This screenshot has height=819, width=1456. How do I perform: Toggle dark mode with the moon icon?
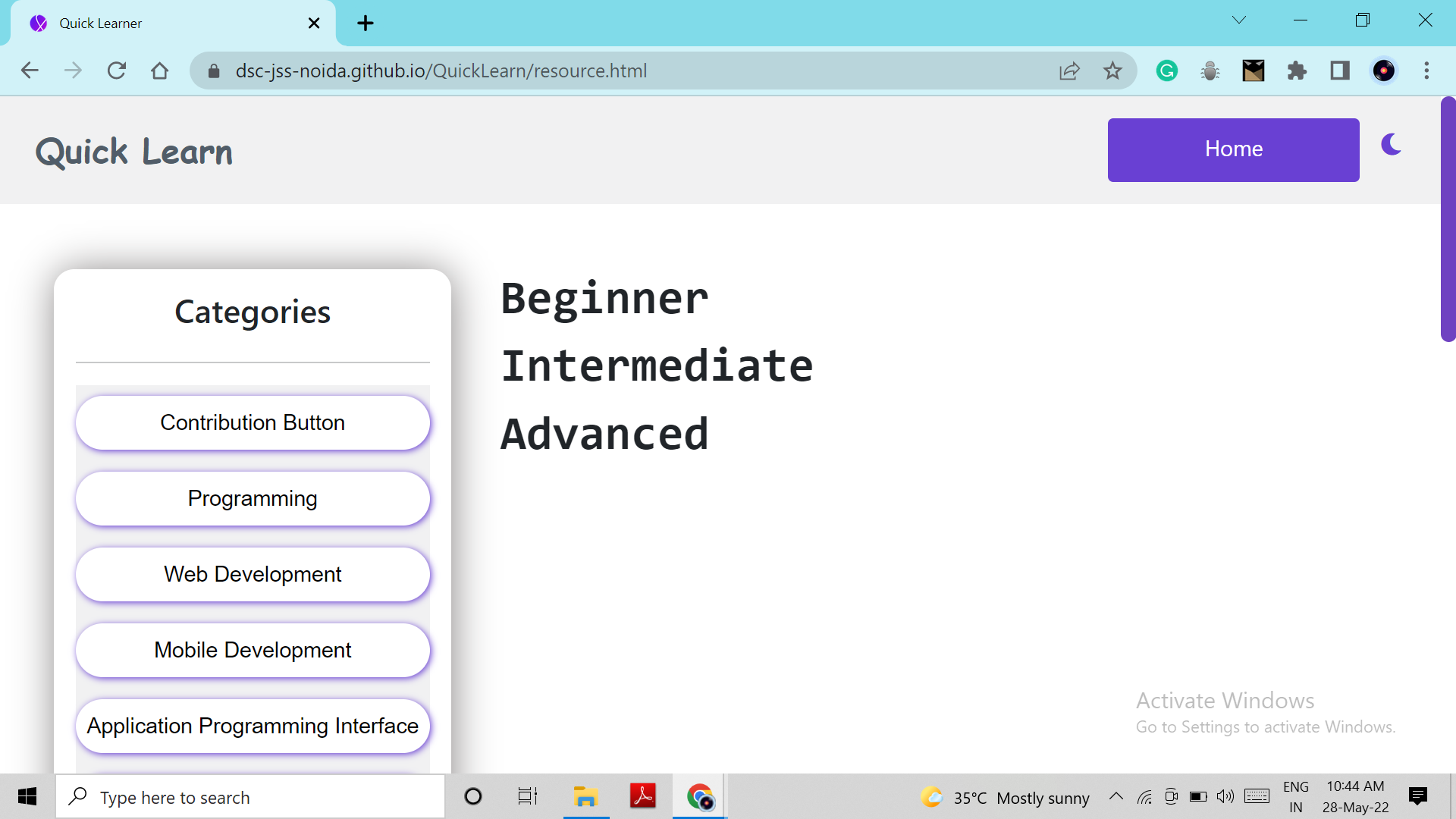coord(1391,144)
